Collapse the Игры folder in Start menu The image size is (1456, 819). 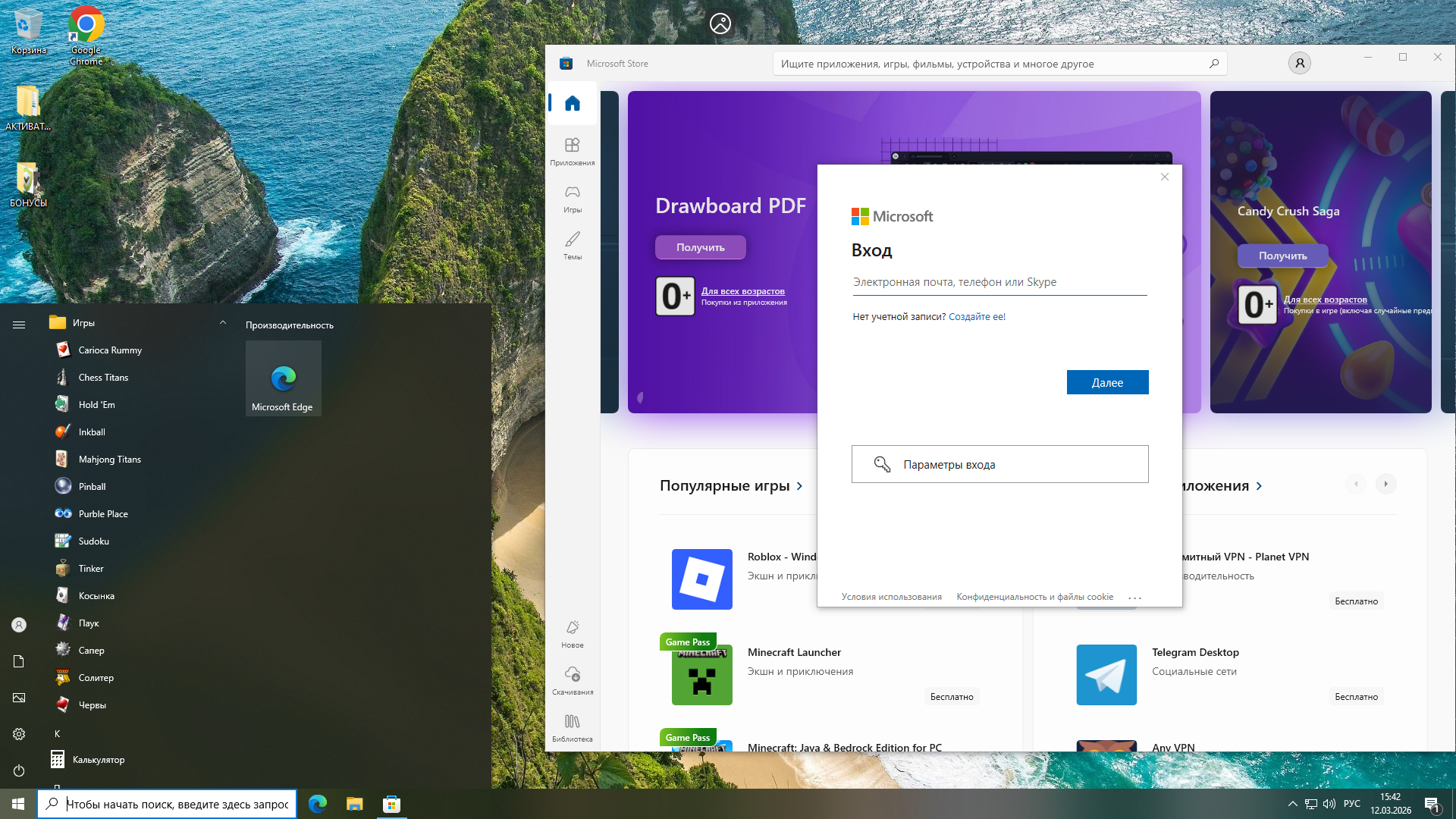(223, 323)
